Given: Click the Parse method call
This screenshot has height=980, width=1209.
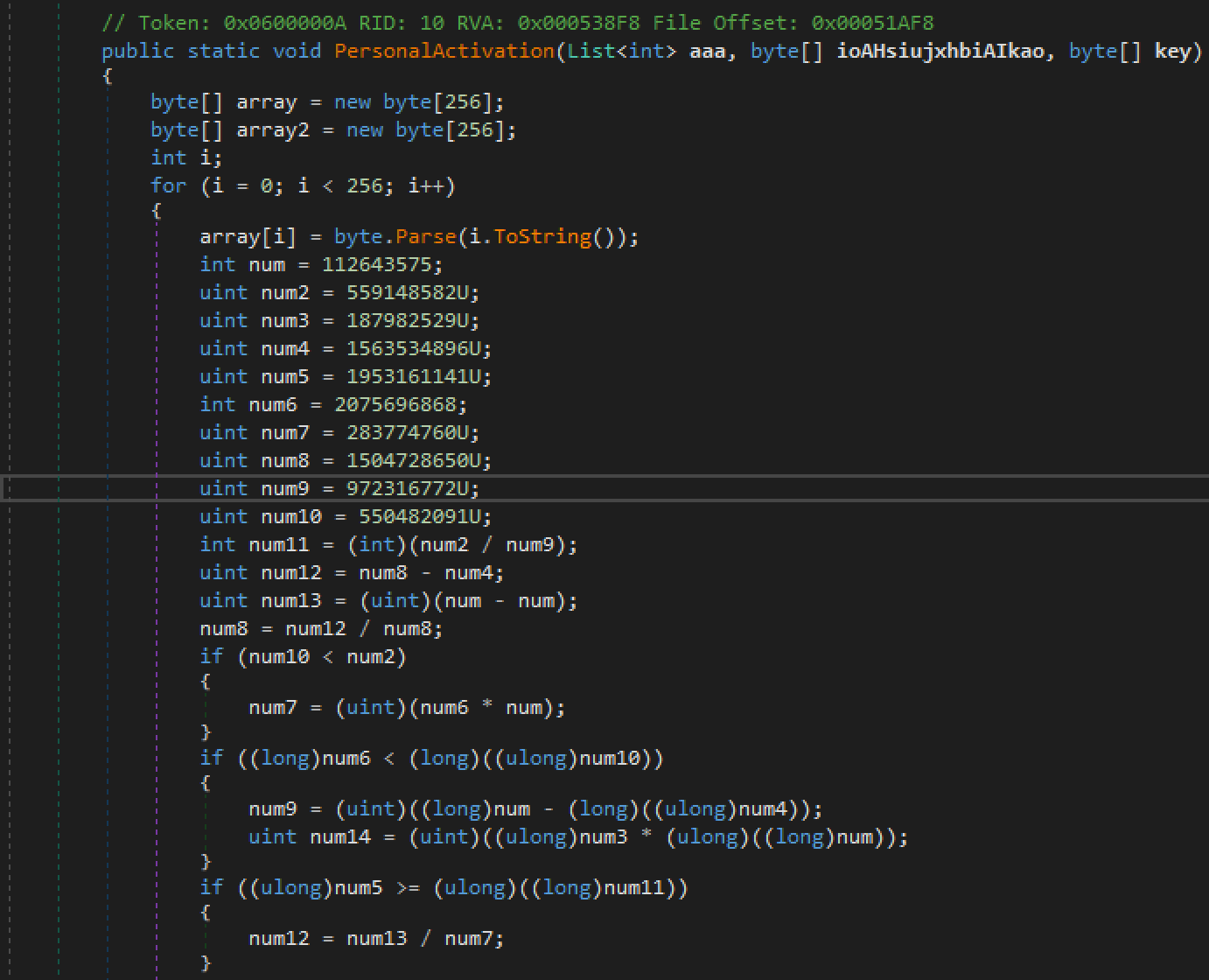Looking at the screenshot, I should pos(425,236).
